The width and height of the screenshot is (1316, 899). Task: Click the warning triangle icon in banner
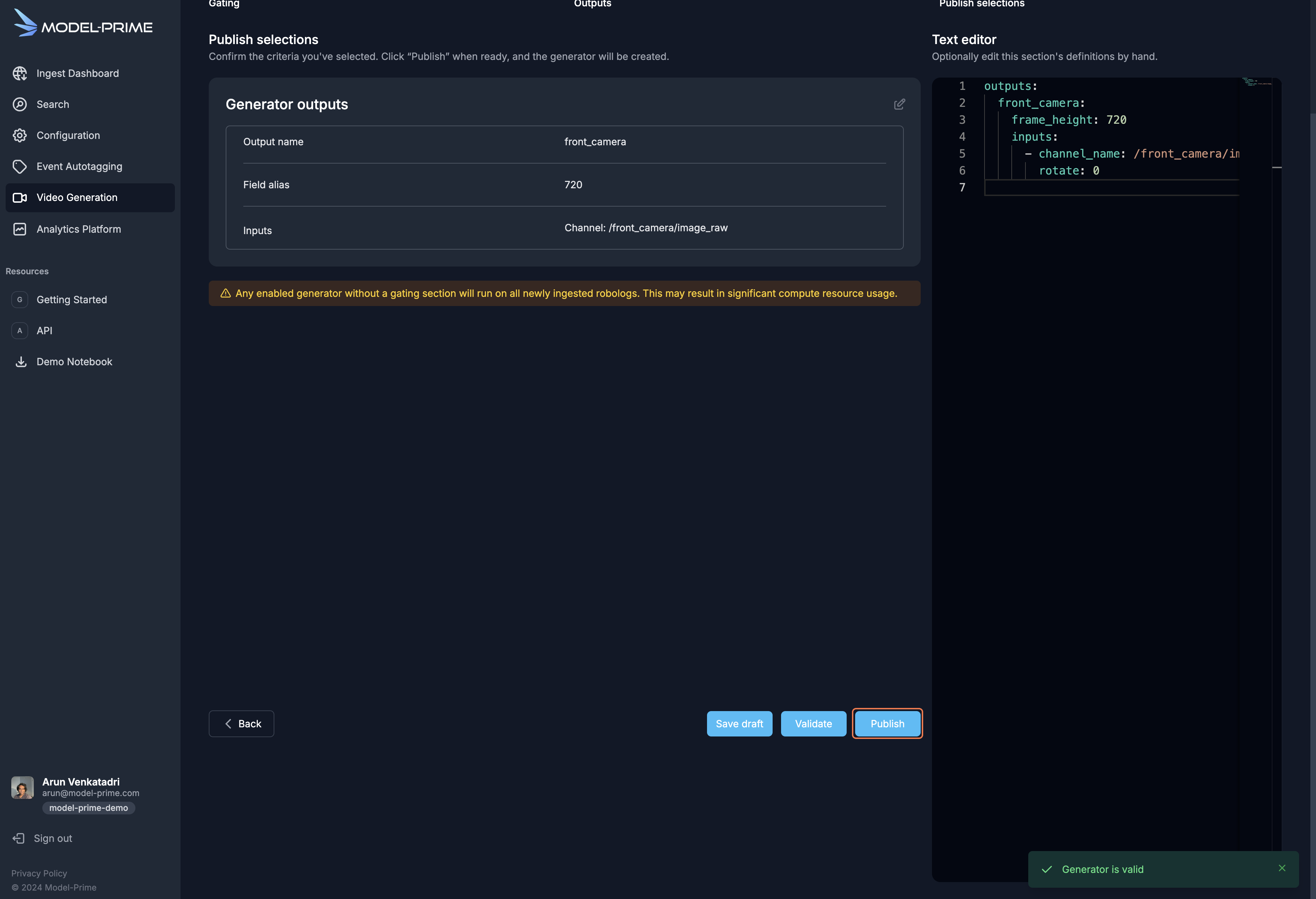[225, 293]
